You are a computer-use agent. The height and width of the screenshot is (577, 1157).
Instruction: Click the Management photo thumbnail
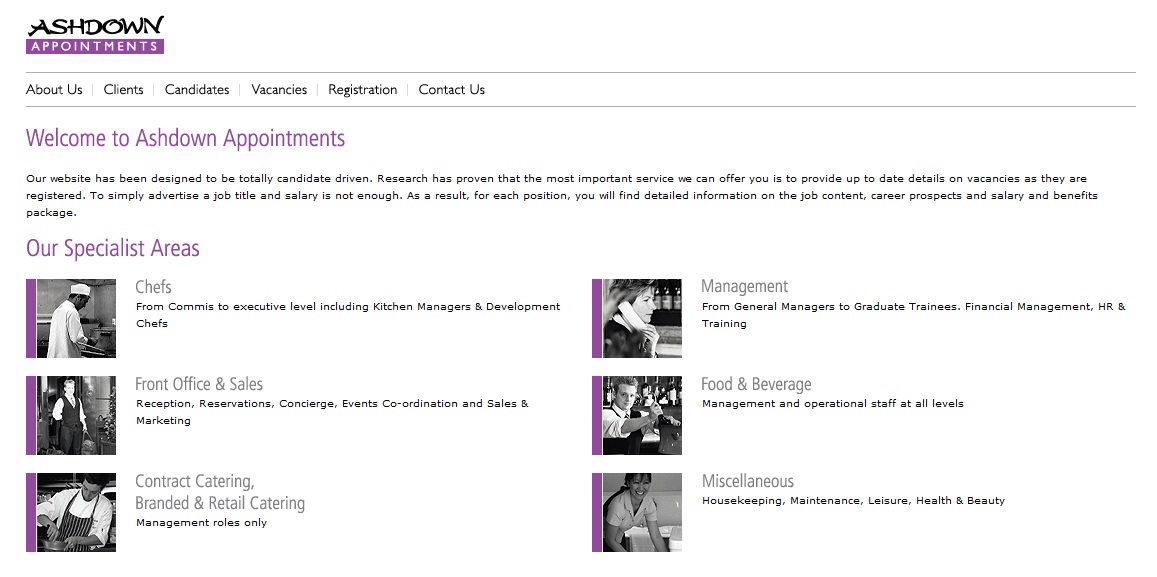[x=642, y=318]
